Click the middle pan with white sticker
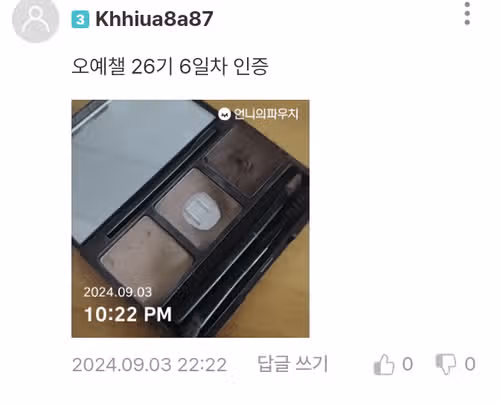The image size is (500, 404). (x=199, y=208)
